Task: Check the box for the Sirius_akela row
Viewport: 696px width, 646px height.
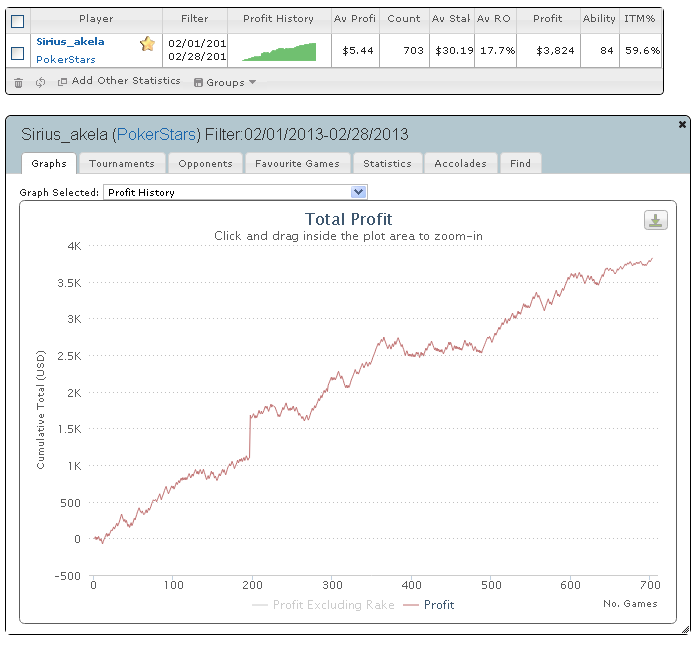Action: (17, 52)
